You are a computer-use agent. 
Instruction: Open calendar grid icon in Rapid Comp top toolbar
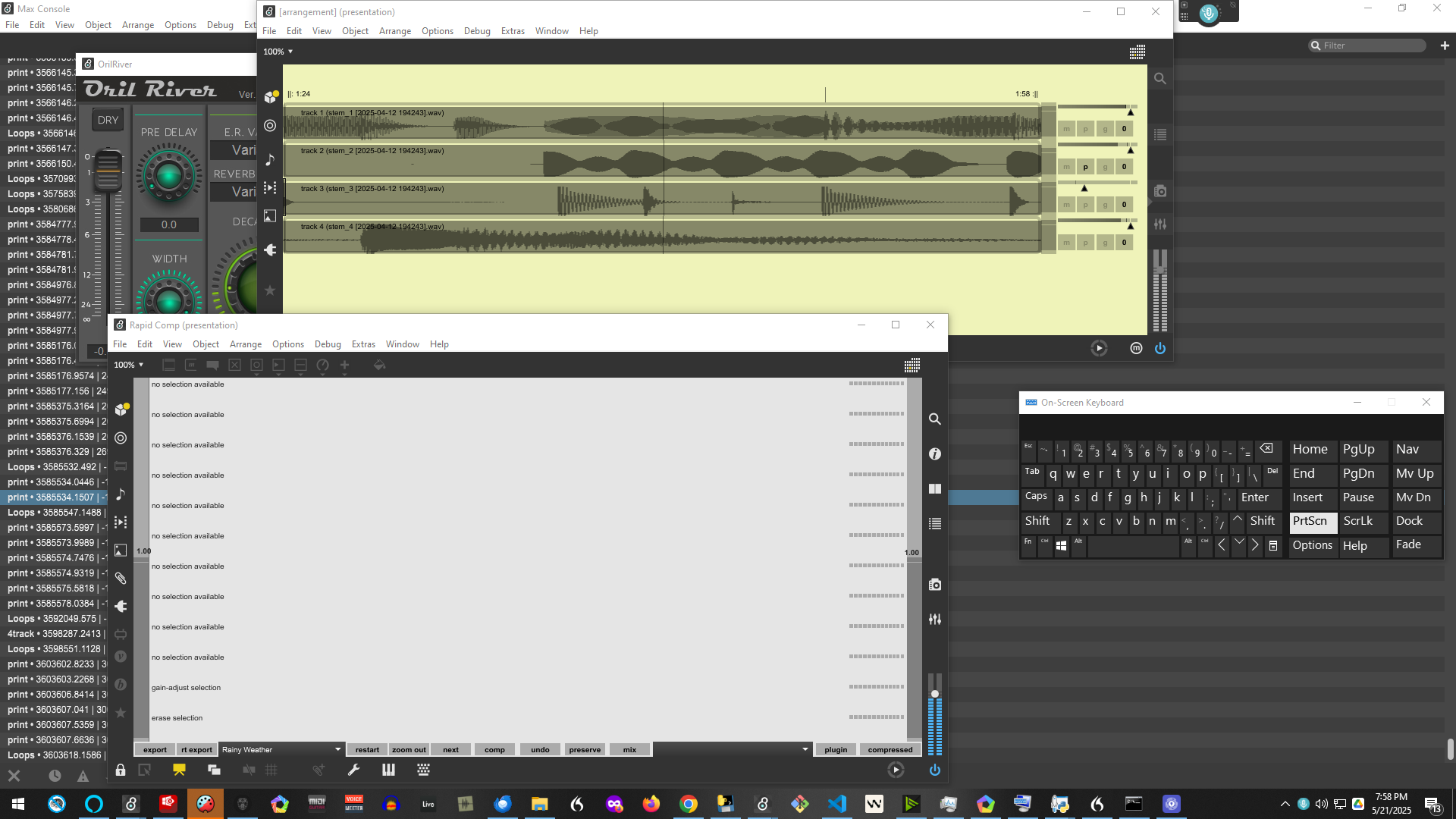click(912, 366)
